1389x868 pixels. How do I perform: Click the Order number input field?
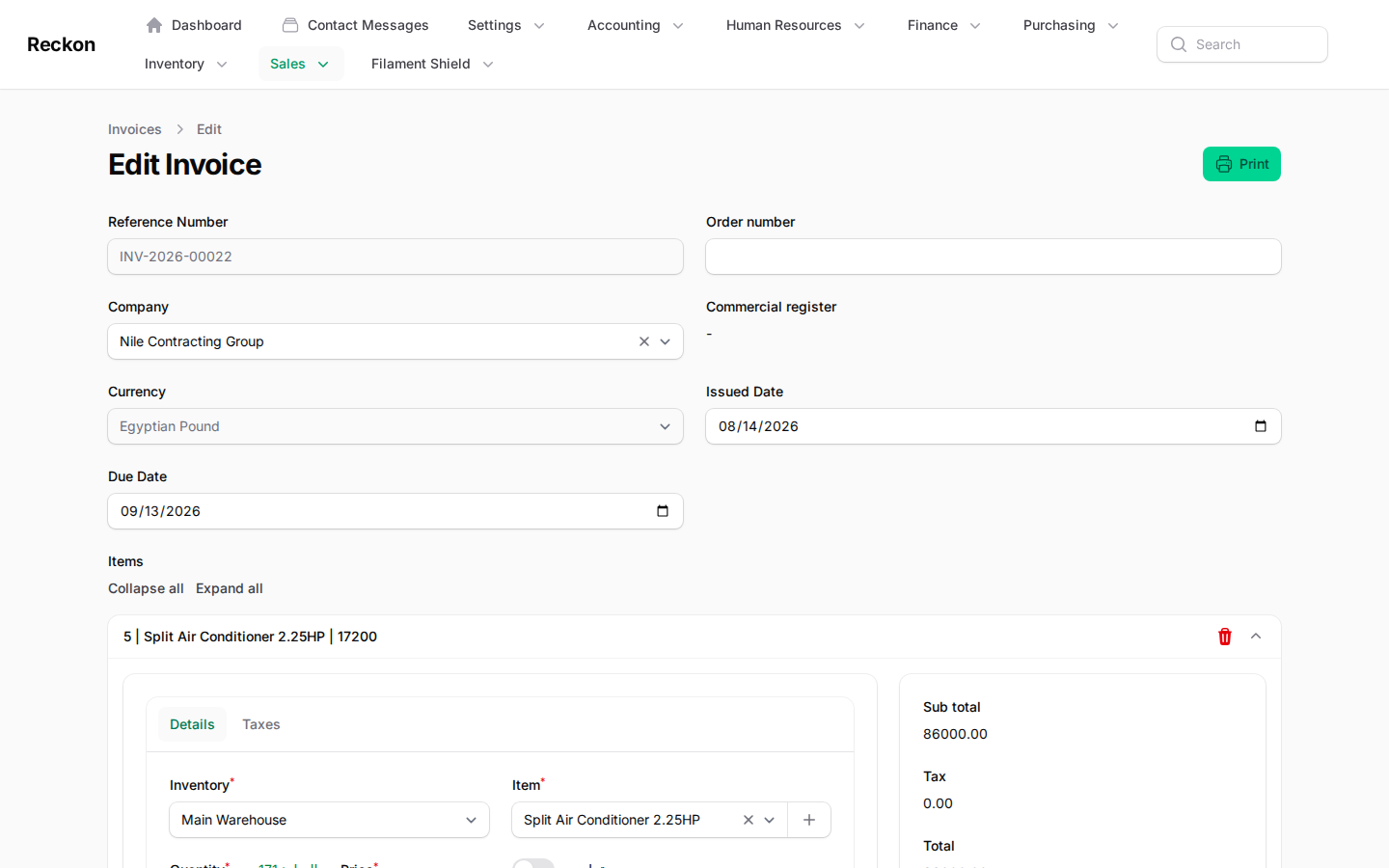(994, 257)
